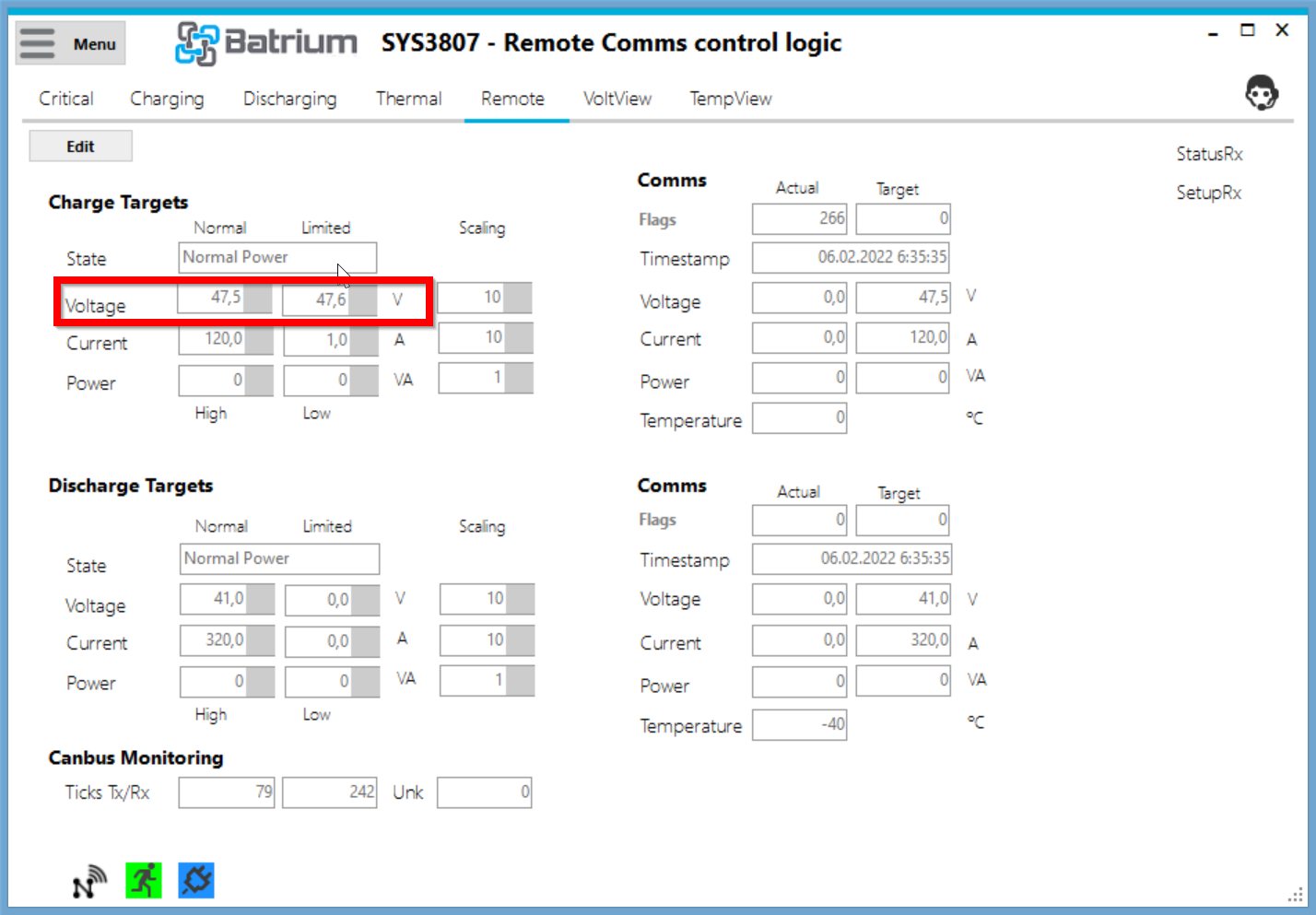Click Charge limited voltage field 47,6

pos(330,299)
